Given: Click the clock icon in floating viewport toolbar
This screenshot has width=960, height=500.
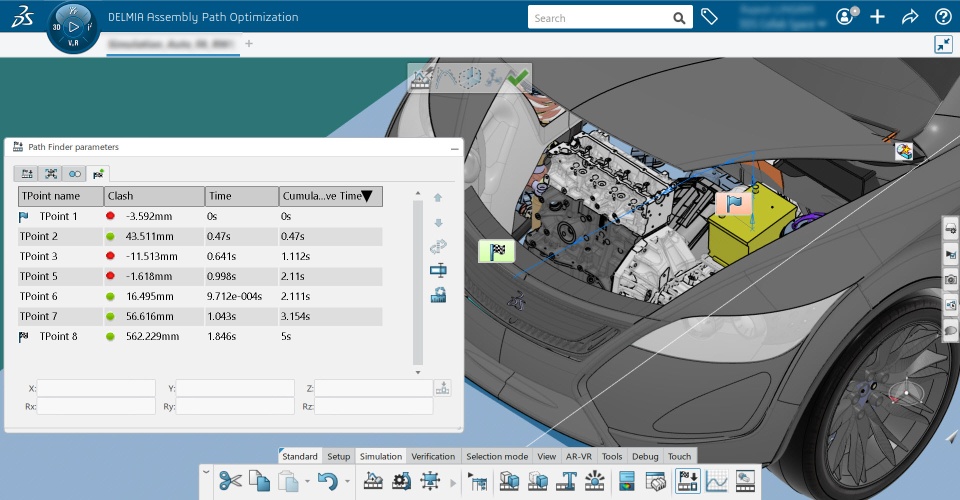Looking at the screenshot, I should tap(470, 78).
